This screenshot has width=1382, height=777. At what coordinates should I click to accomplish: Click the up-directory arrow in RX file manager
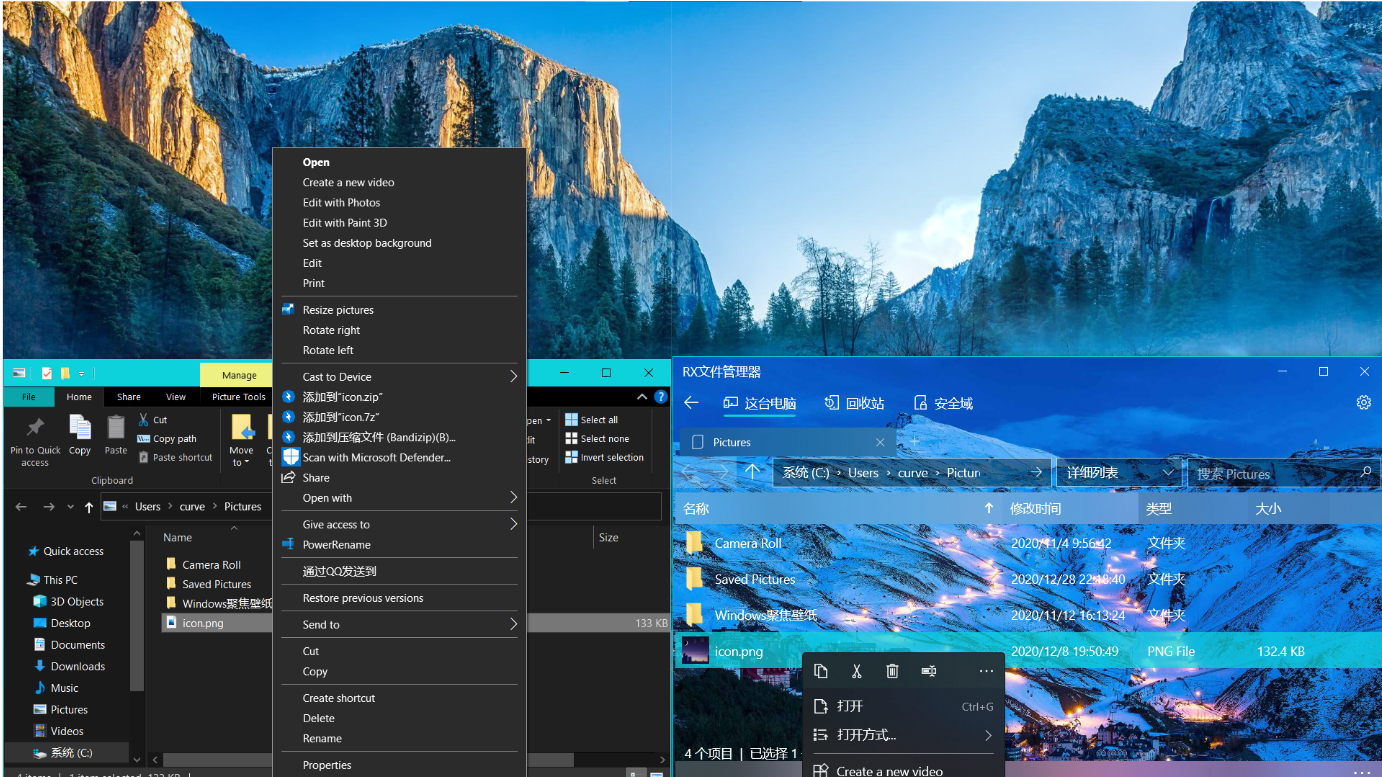(x=753, y=472)
